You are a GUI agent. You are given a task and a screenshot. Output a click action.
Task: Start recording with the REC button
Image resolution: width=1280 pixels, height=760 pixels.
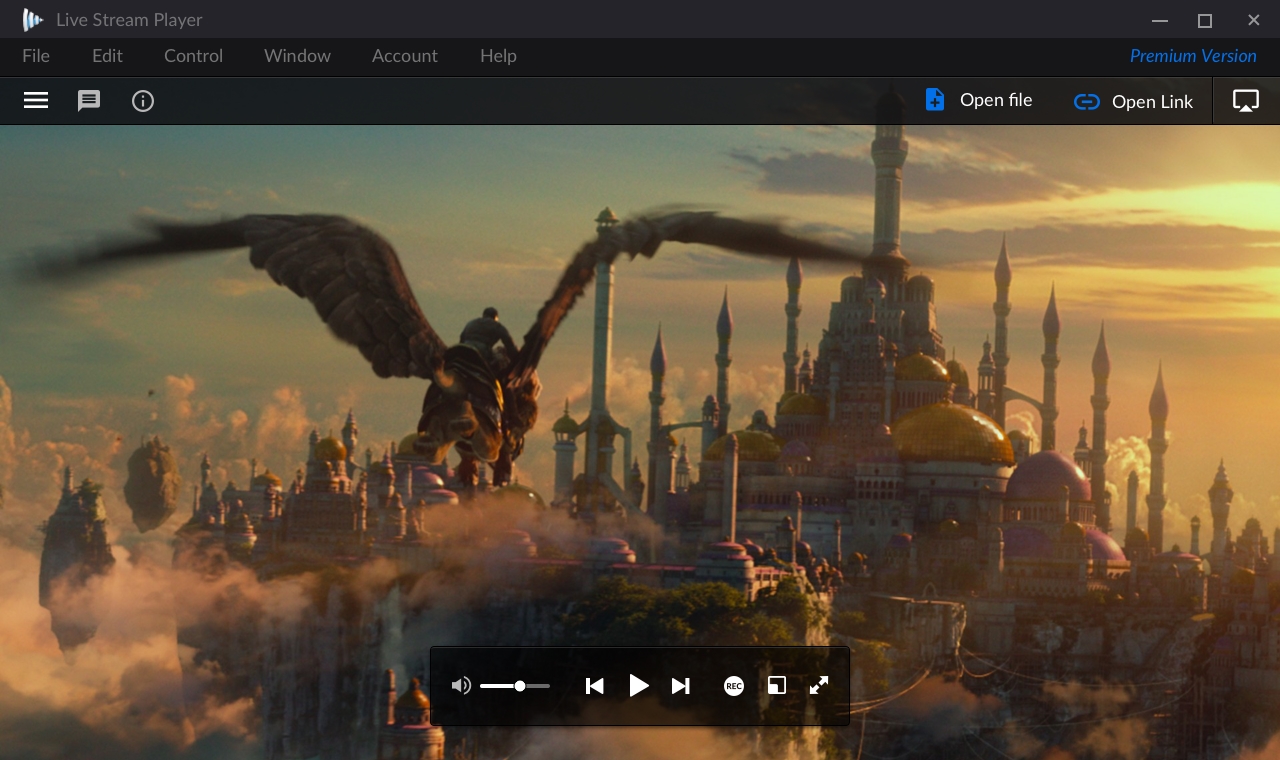733,686
